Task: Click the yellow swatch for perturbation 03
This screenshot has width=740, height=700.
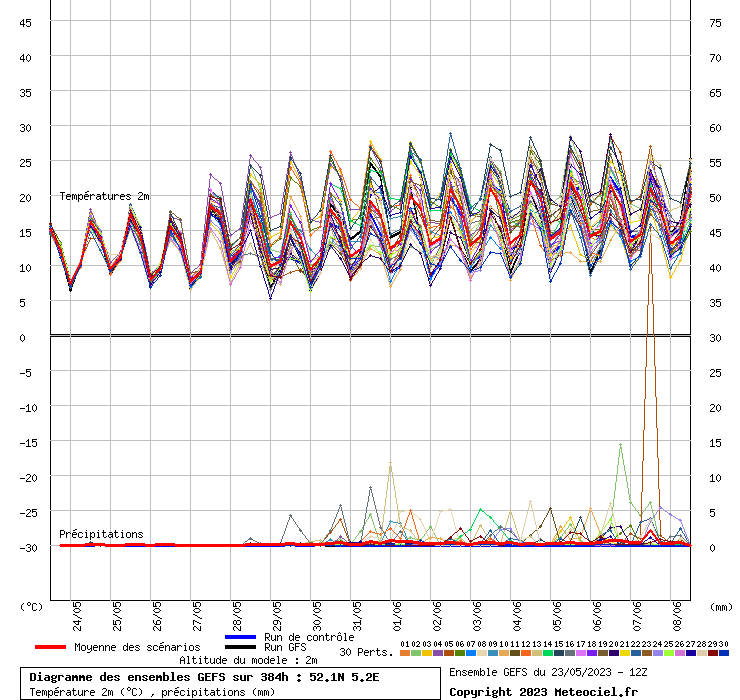Action: point(427,653)
